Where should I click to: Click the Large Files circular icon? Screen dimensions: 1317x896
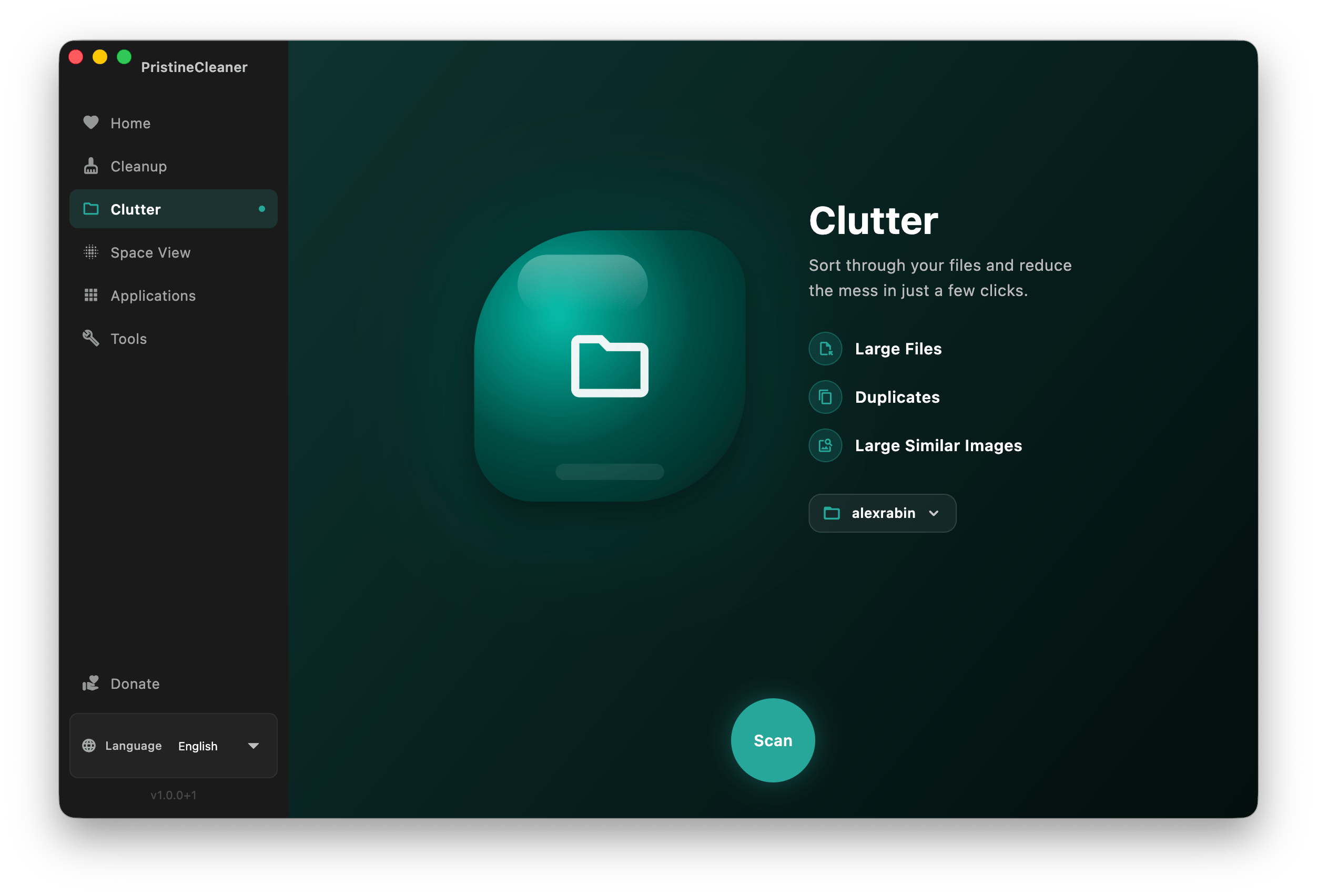point(825,348)
